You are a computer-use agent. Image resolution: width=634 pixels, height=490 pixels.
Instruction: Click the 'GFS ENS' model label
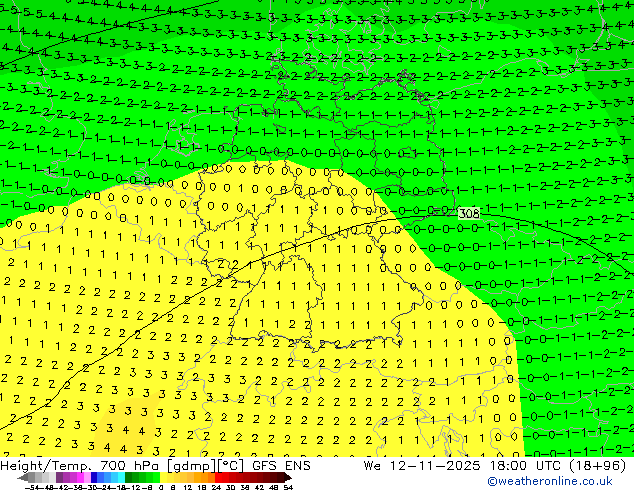click(281, 466)
